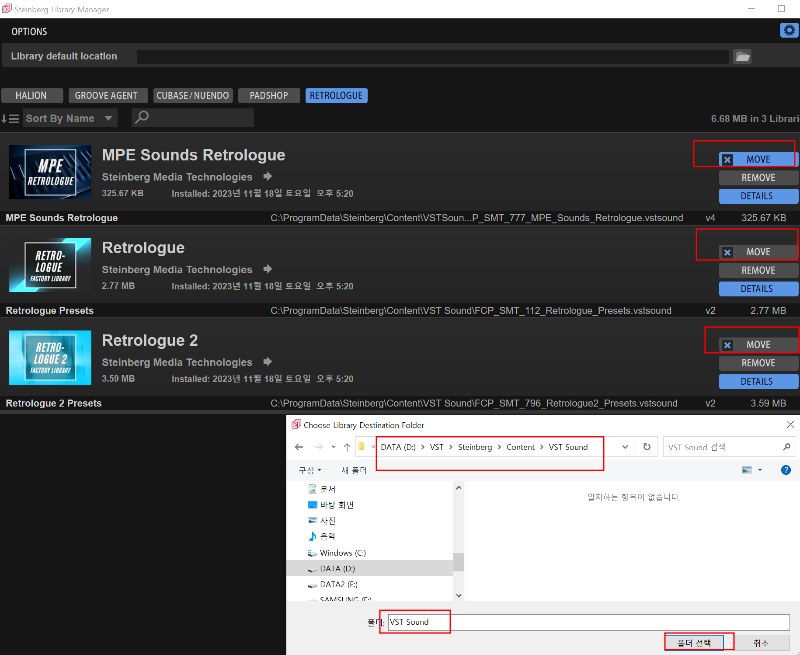The height and width of the screenshot is (655, 800).
Task: Open view options dropdown arrow
Action: click(760, 470)
